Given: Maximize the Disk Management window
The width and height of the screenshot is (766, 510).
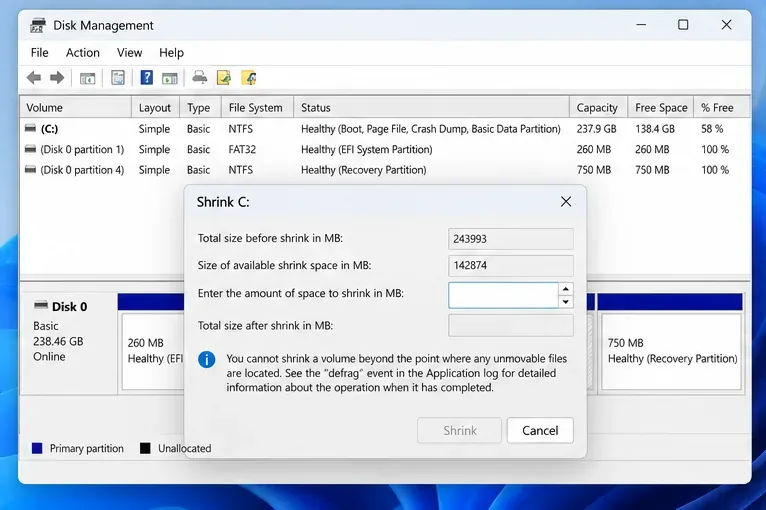Looking at the screenshot, I should point(683,24).
